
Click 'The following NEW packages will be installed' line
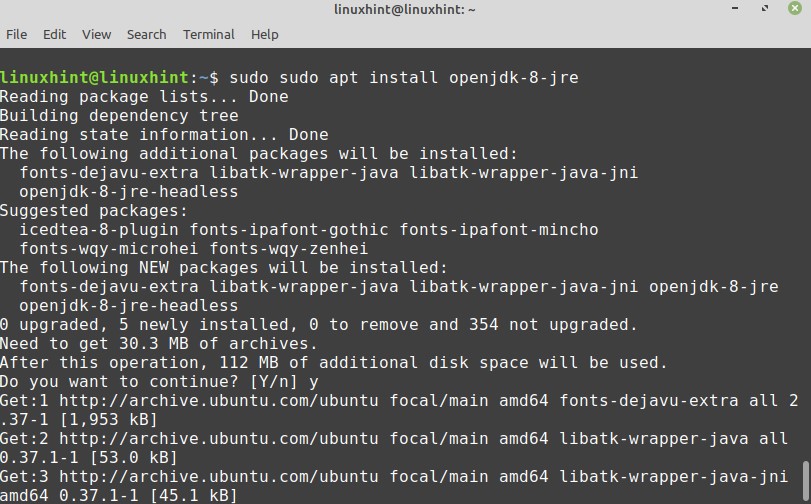tap(224, 268)
